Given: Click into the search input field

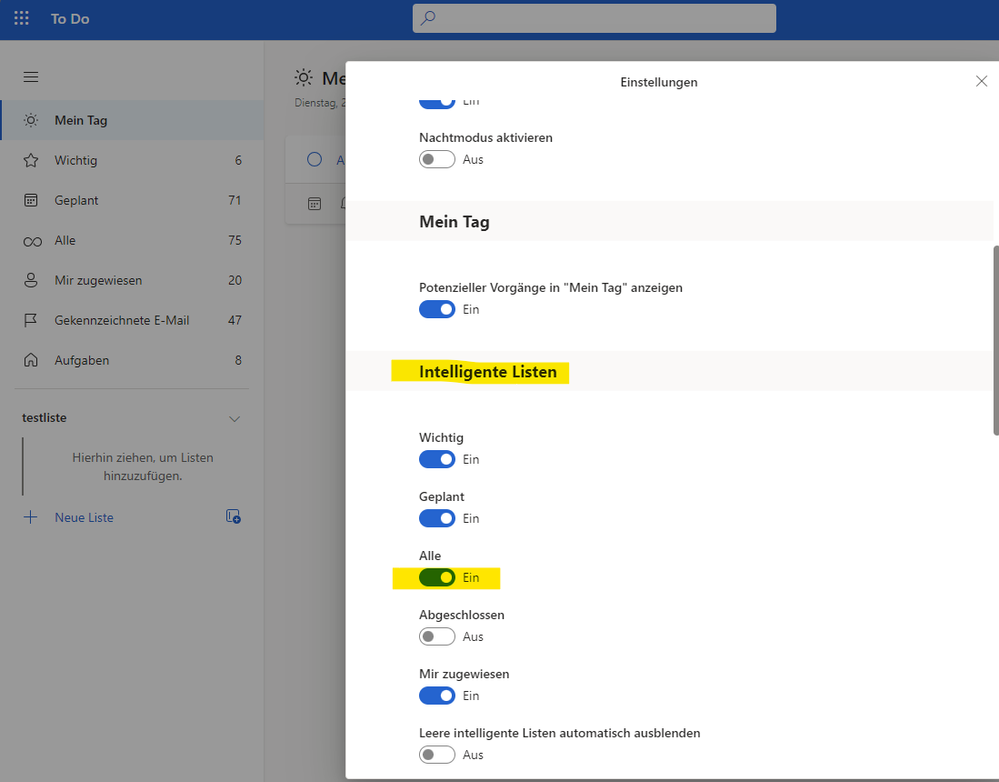Looking at the screenshot, I should pyautogui.click(x=594, y=18).
